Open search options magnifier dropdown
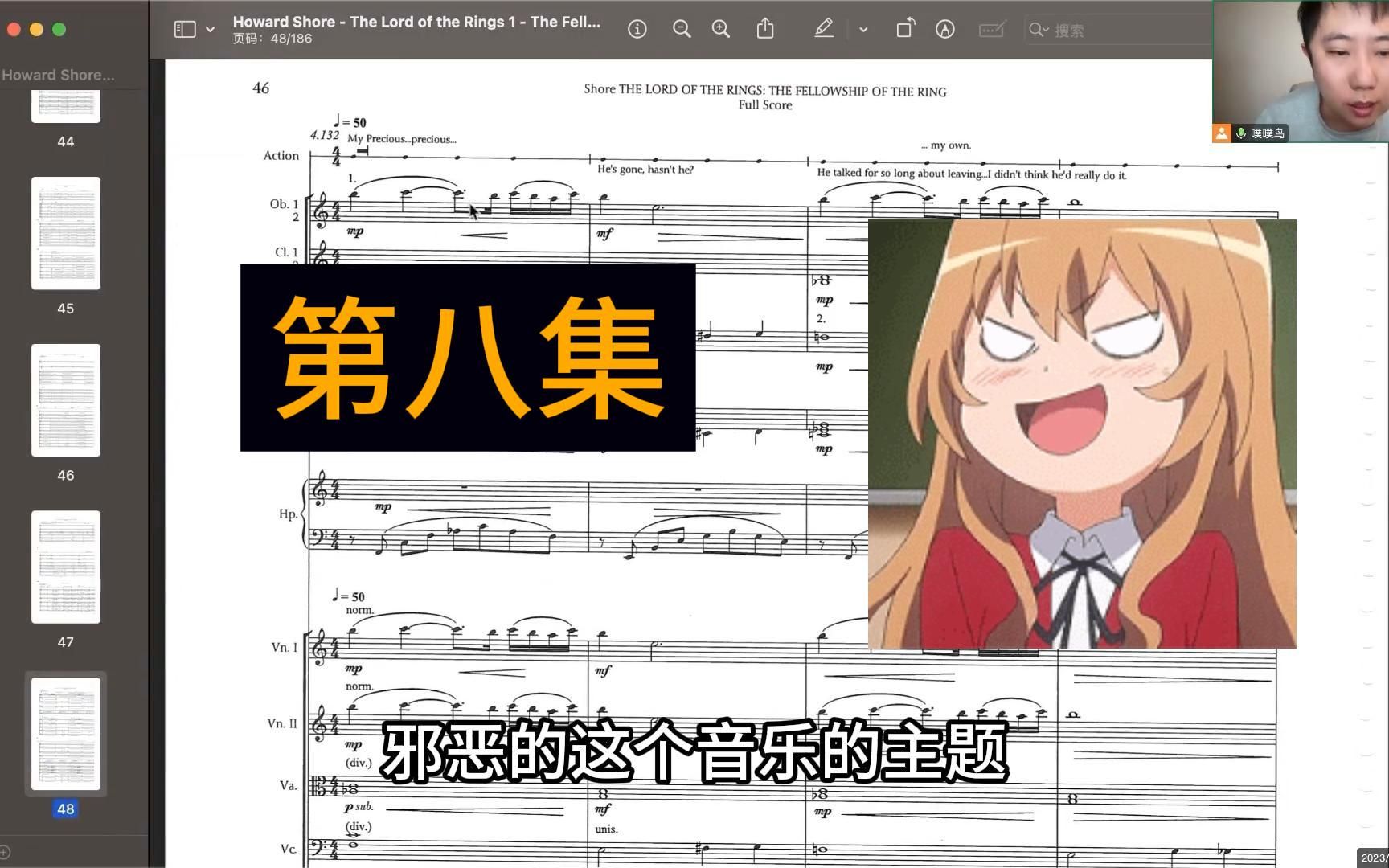1389x868 pixels. [1039, 30]
